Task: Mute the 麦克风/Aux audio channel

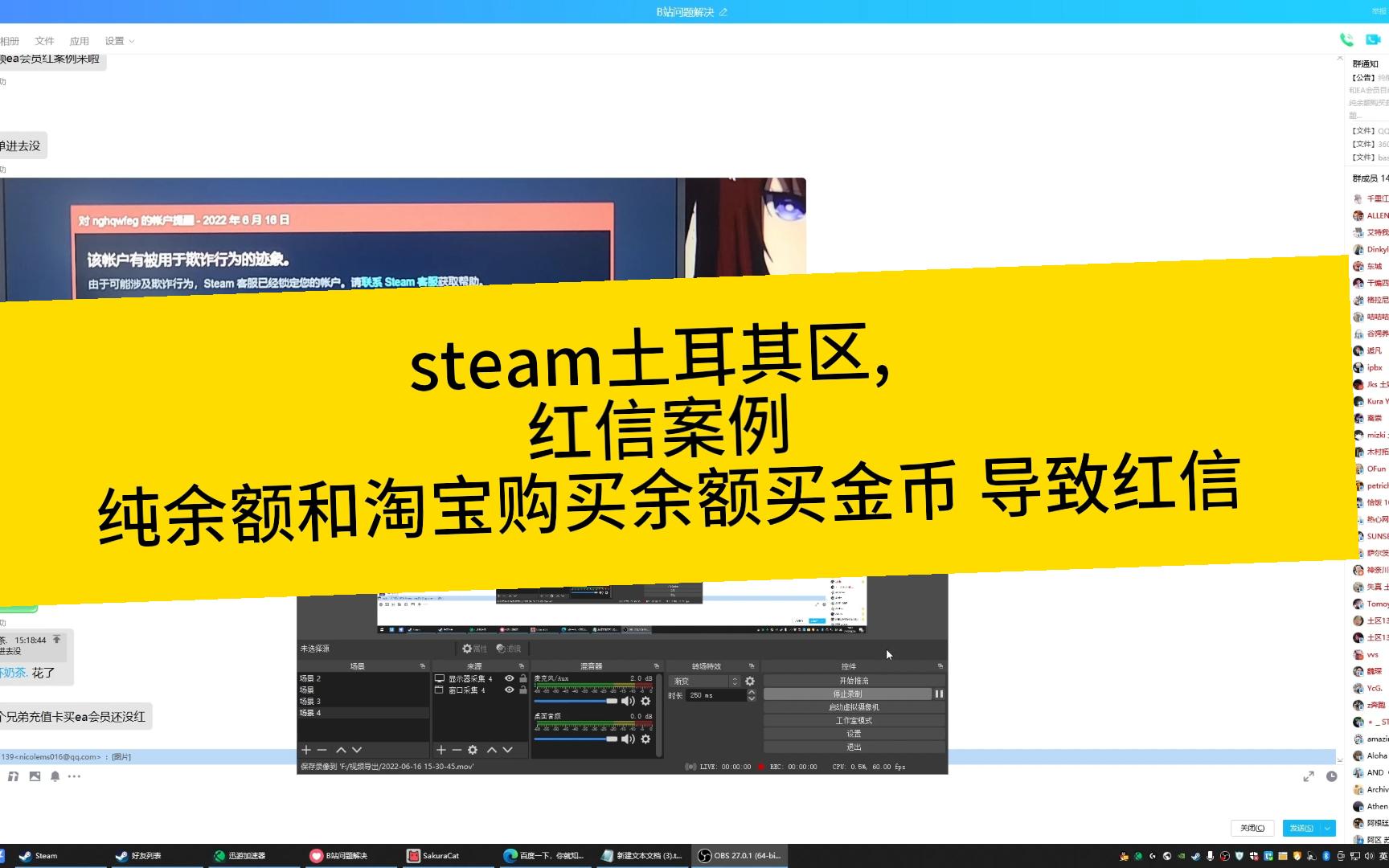Action: [x=628, y=701]
